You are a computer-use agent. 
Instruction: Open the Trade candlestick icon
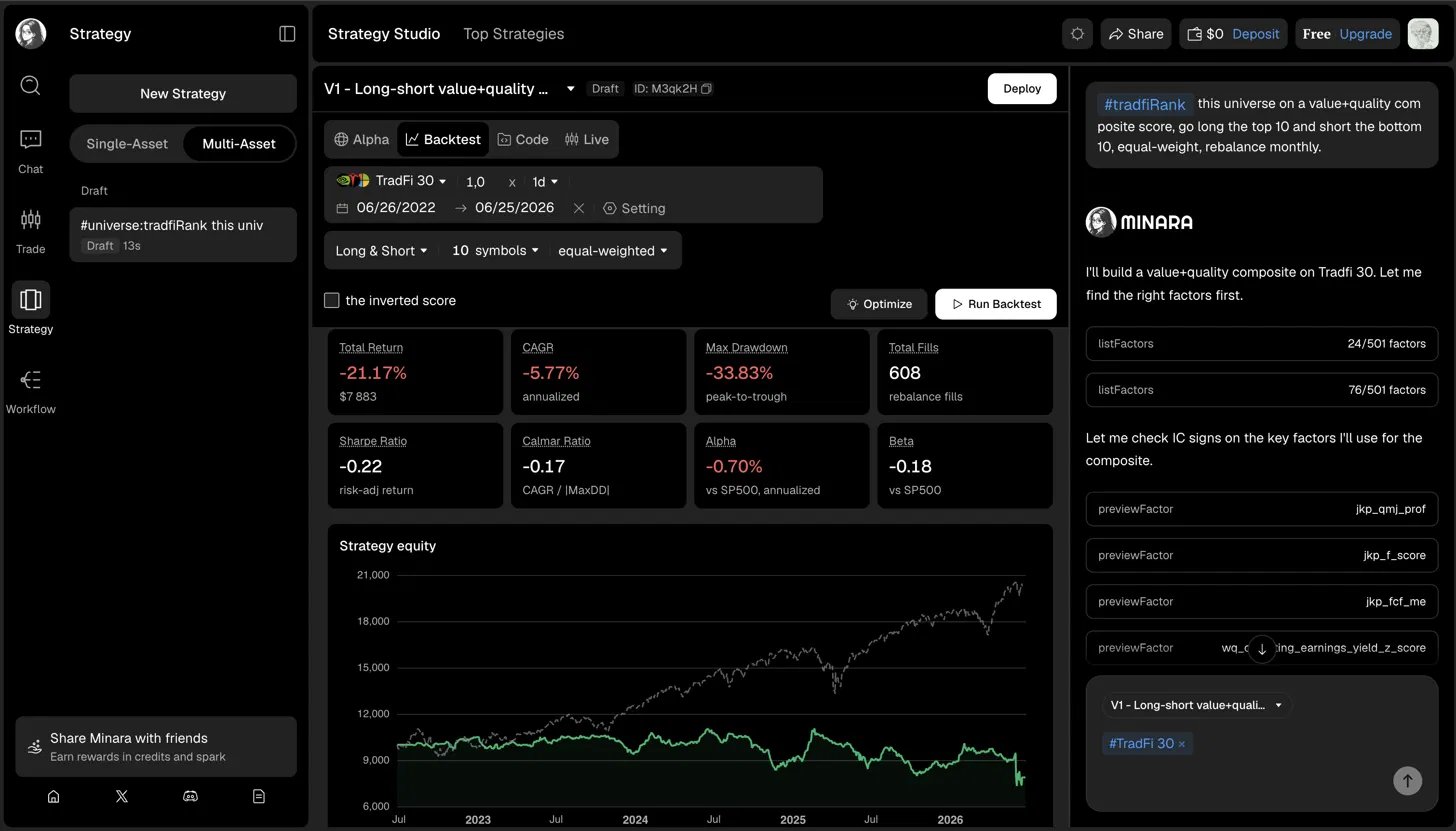(31, 230)
